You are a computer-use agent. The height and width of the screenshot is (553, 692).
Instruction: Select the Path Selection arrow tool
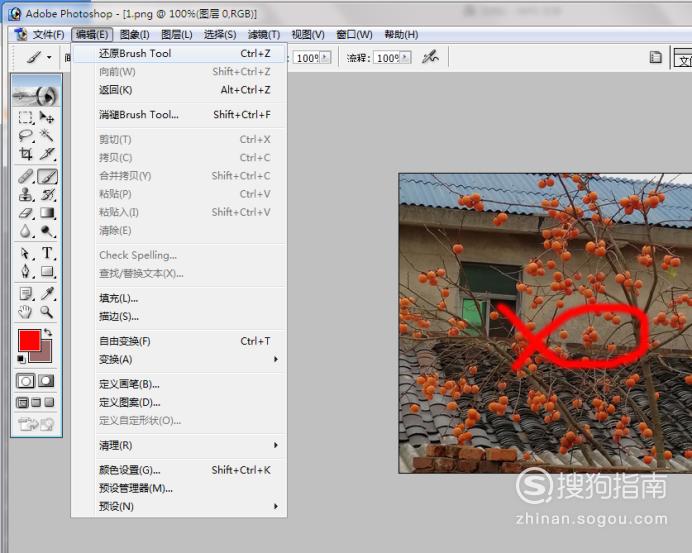tap(26, 253)
